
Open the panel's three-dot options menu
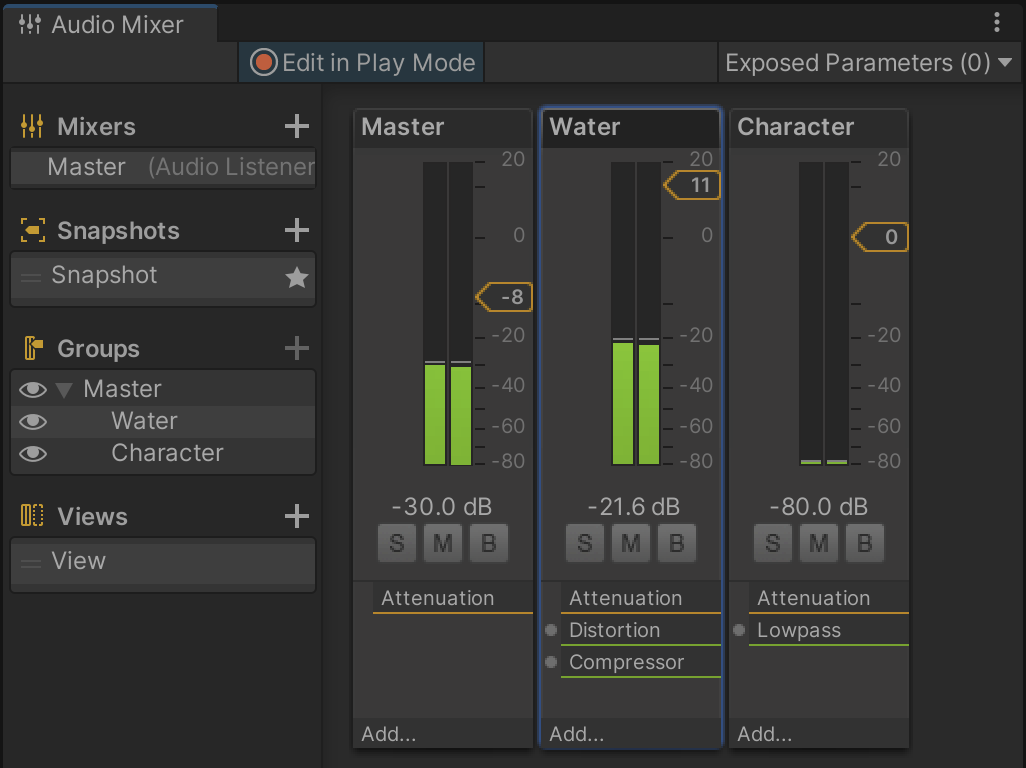click(996, 23)
